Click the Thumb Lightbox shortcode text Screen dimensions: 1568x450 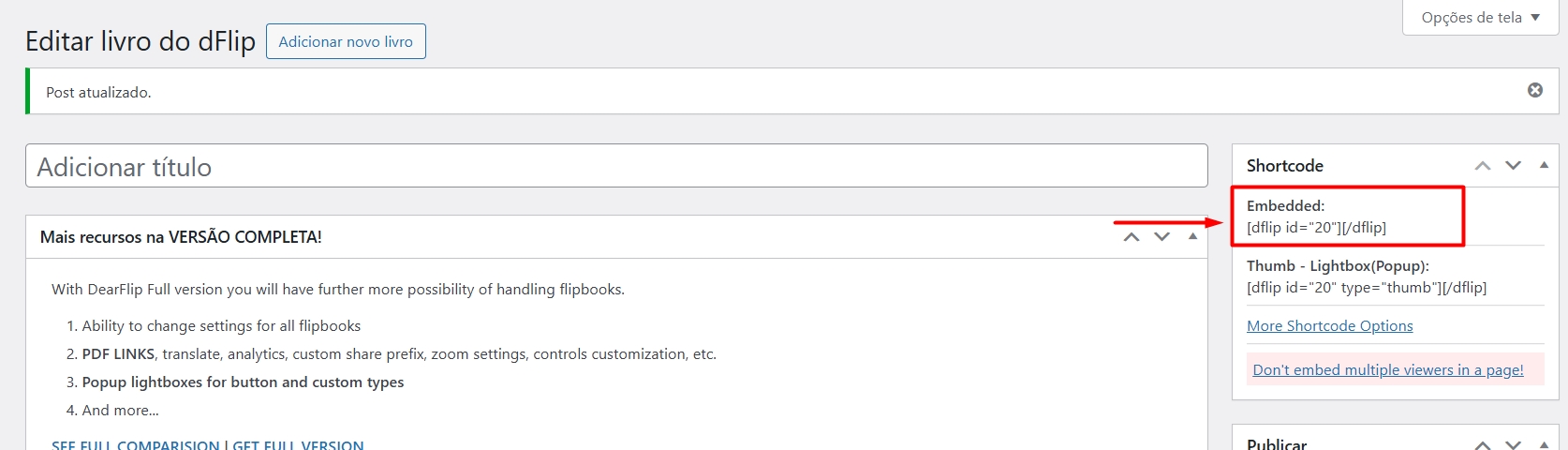click(x=1366, y=288)
